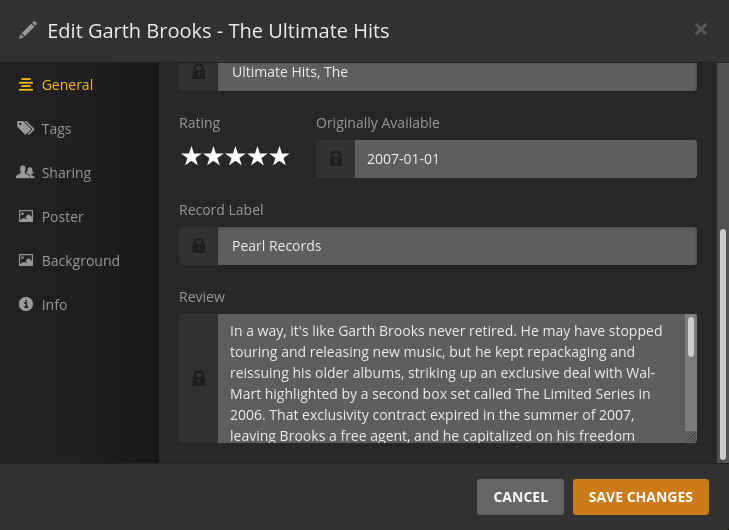The width and height of the screenshot is (729, 530).
Task: Toggle the lock on Originally Available field
Action: (x=336, y=159)
